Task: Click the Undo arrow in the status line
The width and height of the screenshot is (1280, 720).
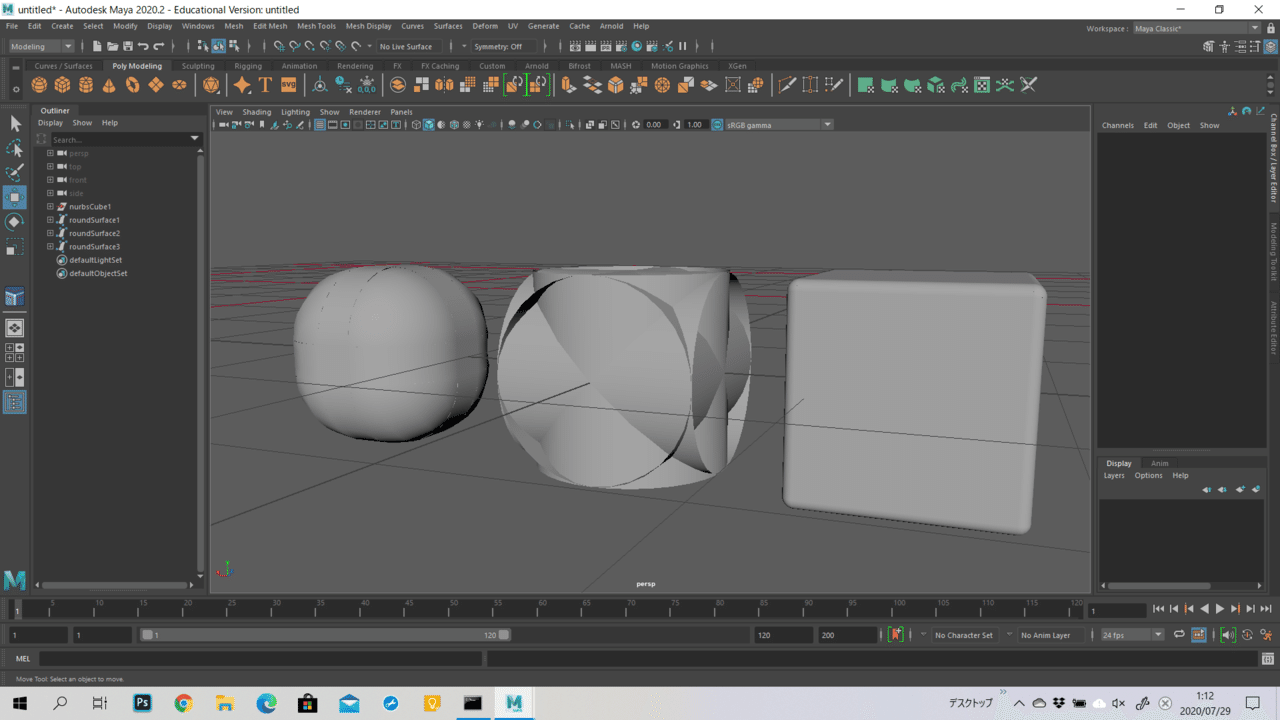Action: (x=143, y=46)
